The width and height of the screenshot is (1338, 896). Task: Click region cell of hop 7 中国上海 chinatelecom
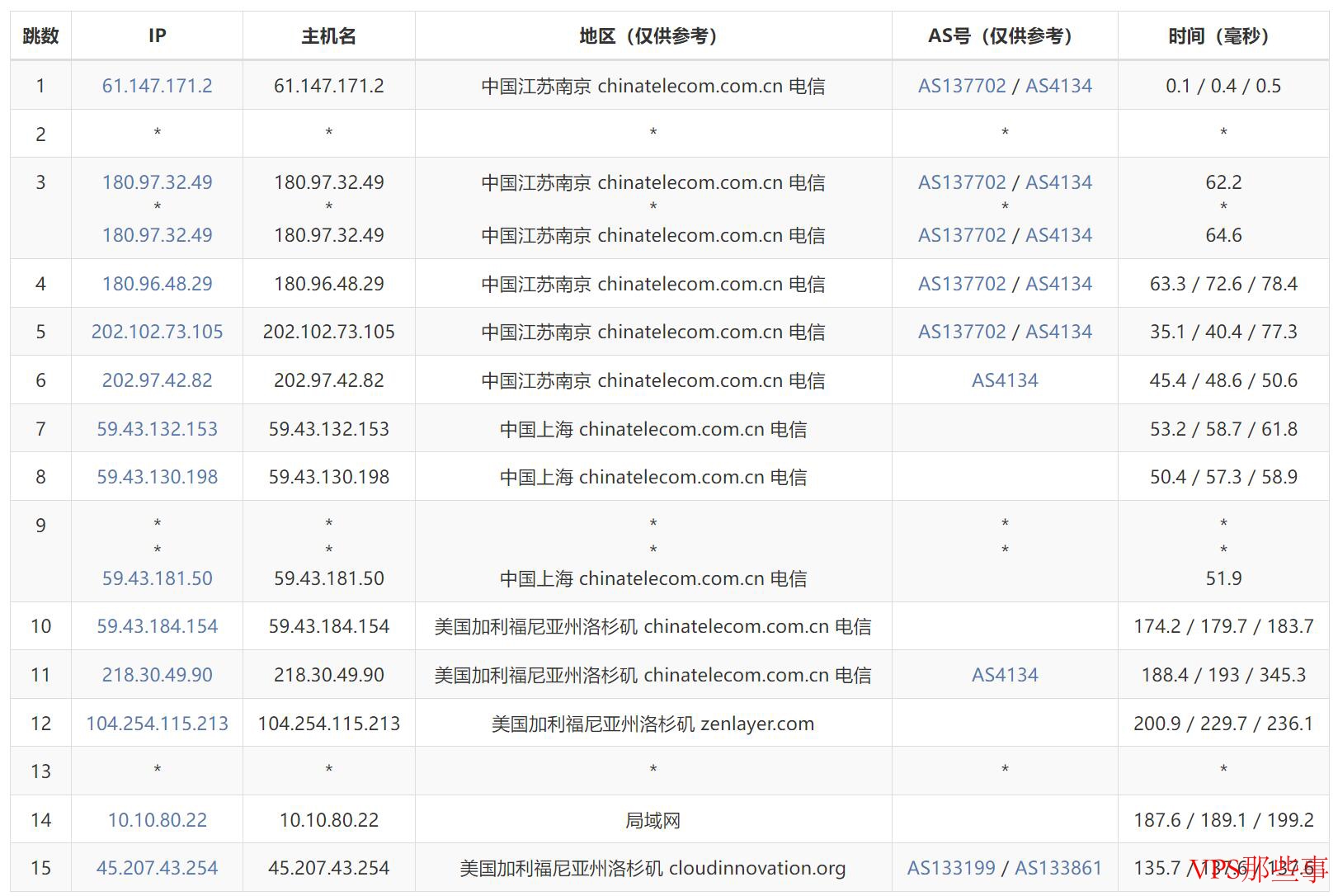pos(653,429)
